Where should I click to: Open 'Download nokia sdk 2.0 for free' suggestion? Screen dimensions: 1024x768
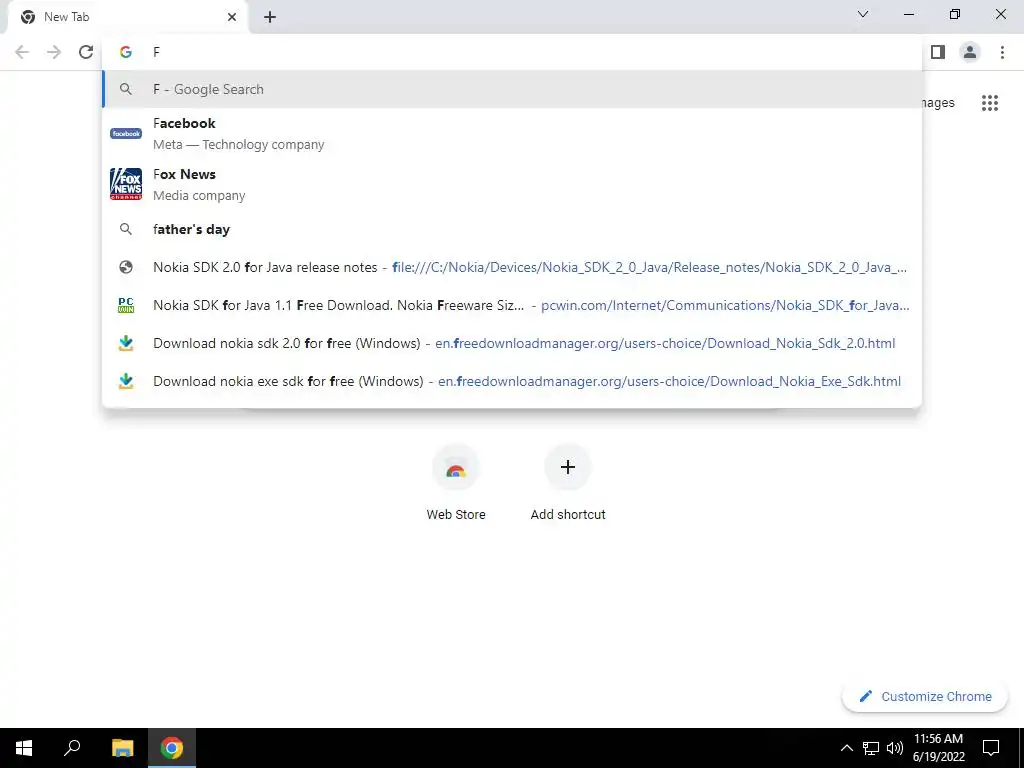(513, 343)
